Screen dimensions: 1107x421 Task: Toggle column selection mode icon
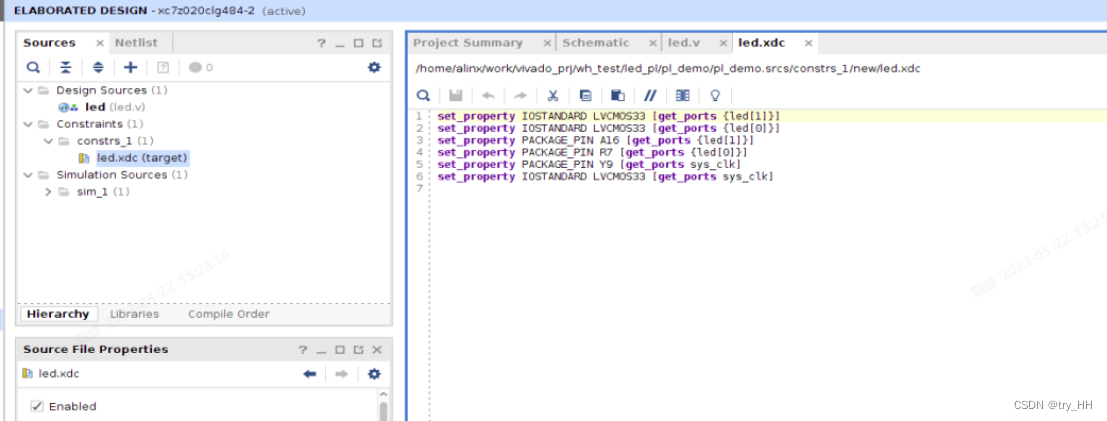pos(683,95)
